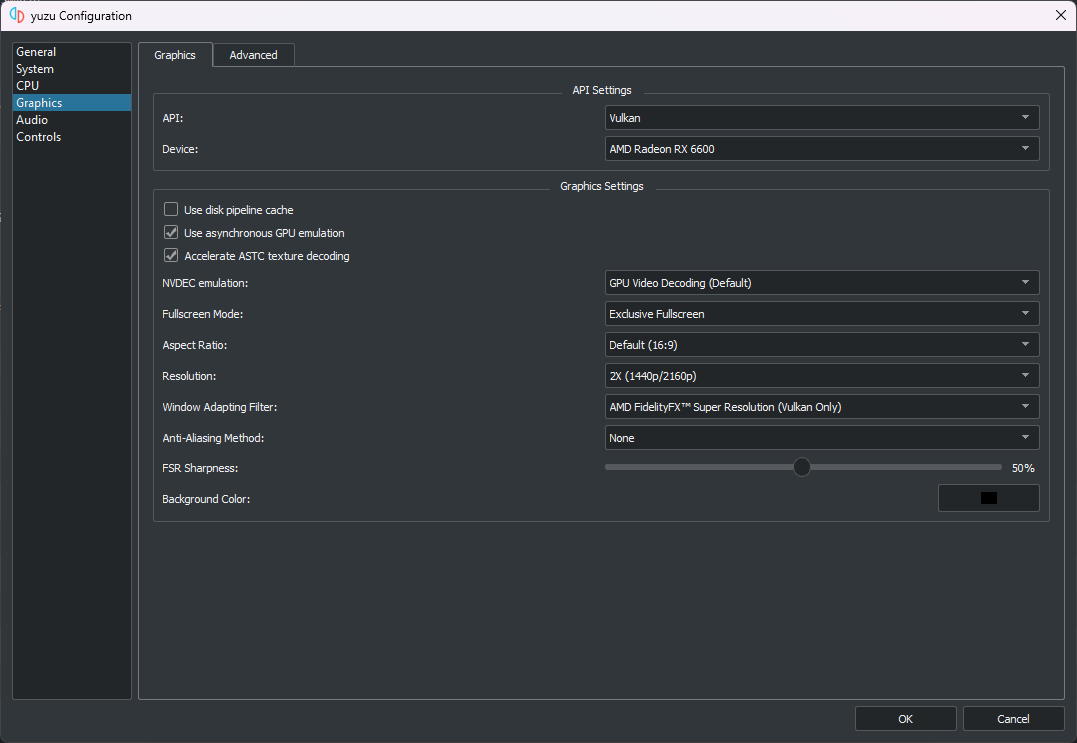1077x743 pixels.
Task: Open the Window Adapting Filter dropdown
Action: point(821,407)
